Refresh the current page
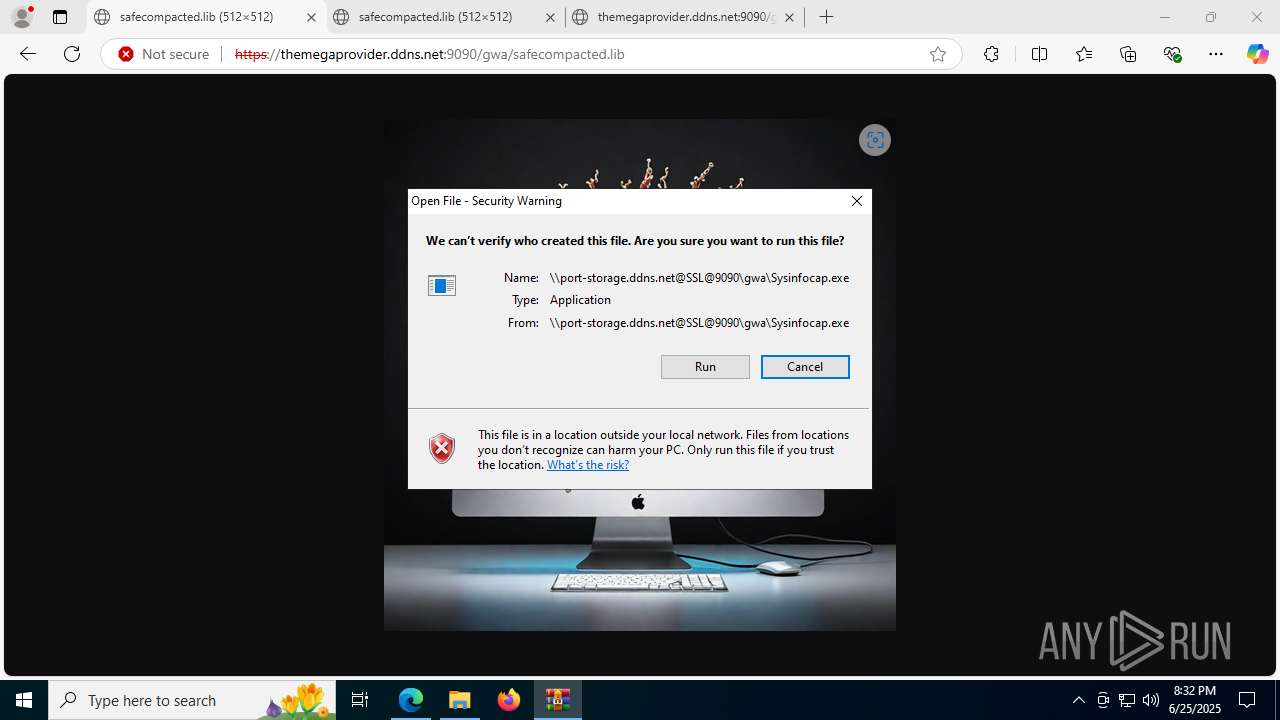The image size is (1280, 720). (x=72, y=54)
